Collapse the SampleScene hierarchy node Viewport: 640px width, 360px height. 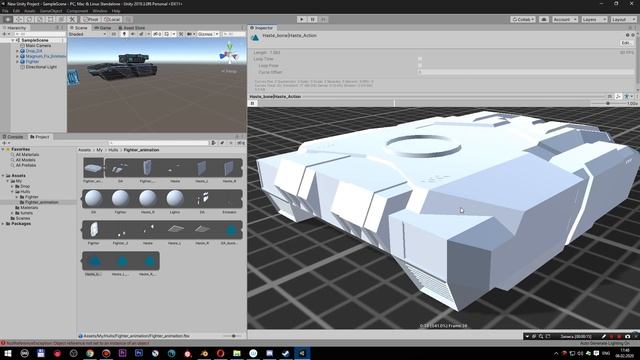[x=13, y=40]
